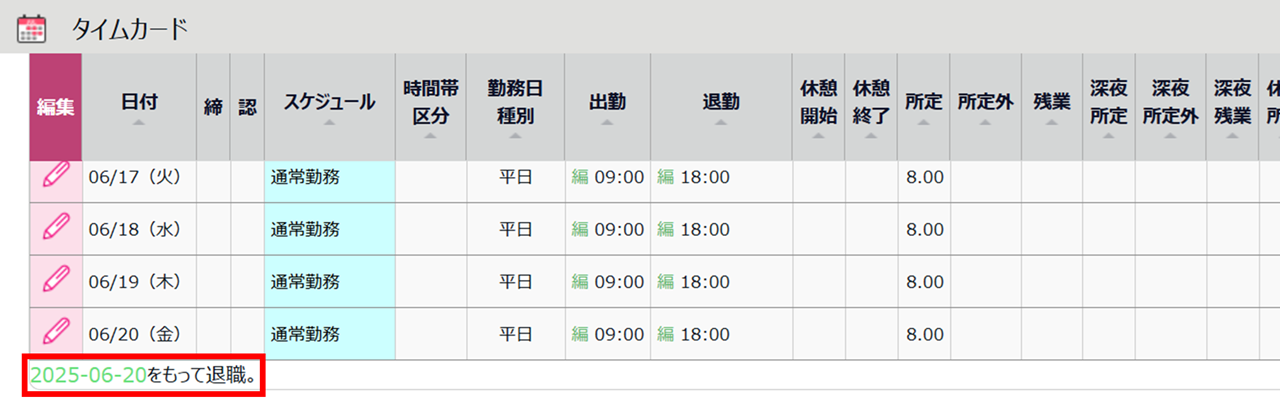
Task: Click the 8.00 scheduled hours for 06/20
Action: tap(924, 334)
